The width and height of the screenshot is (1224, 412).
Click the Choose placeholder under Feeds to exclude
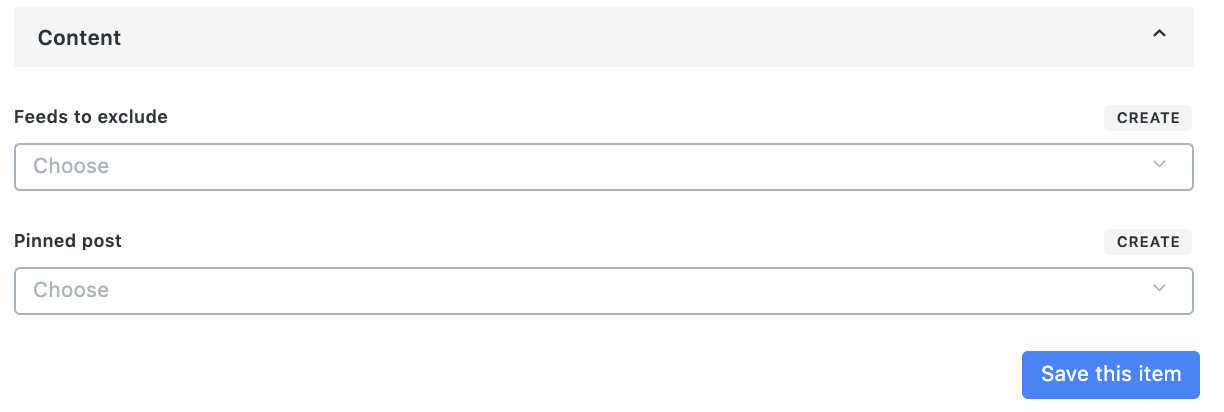[71, 166]
